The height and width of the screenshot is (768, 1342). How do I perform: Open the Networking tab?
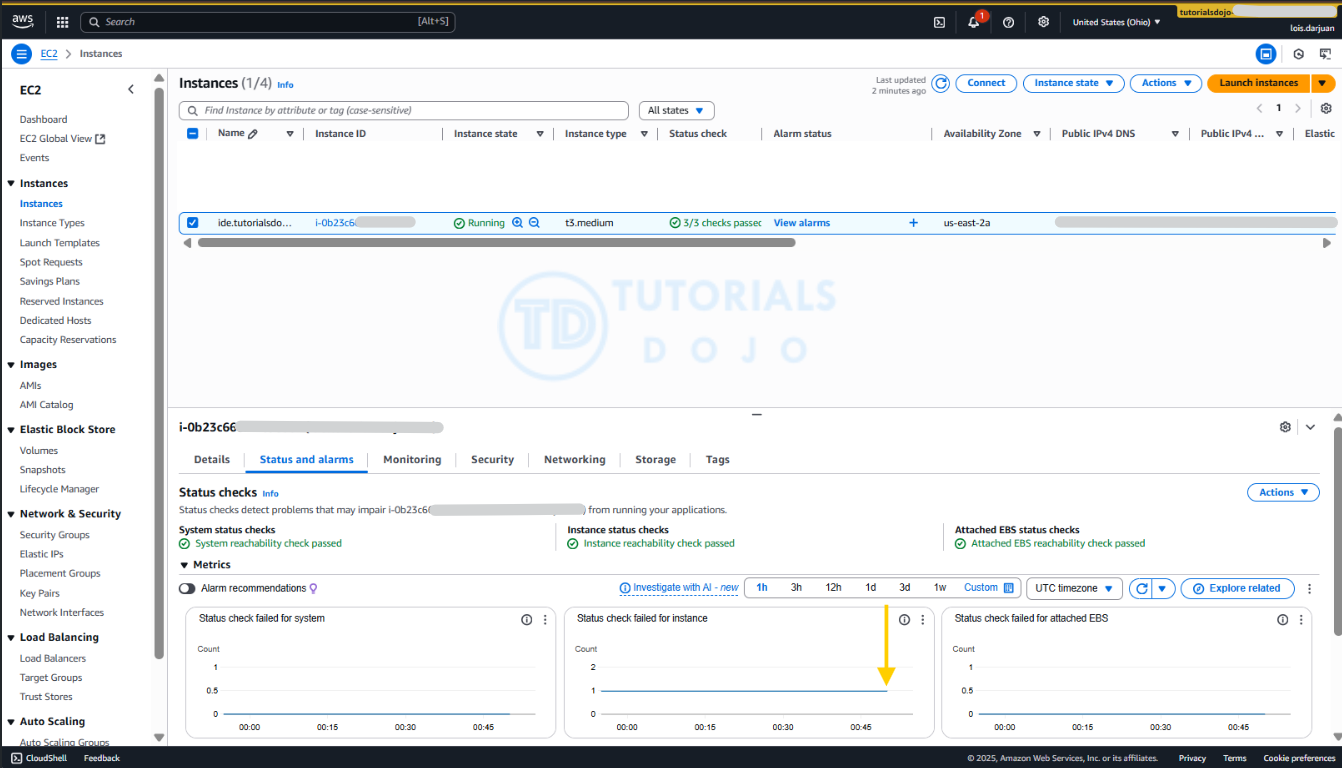(574, 460)
